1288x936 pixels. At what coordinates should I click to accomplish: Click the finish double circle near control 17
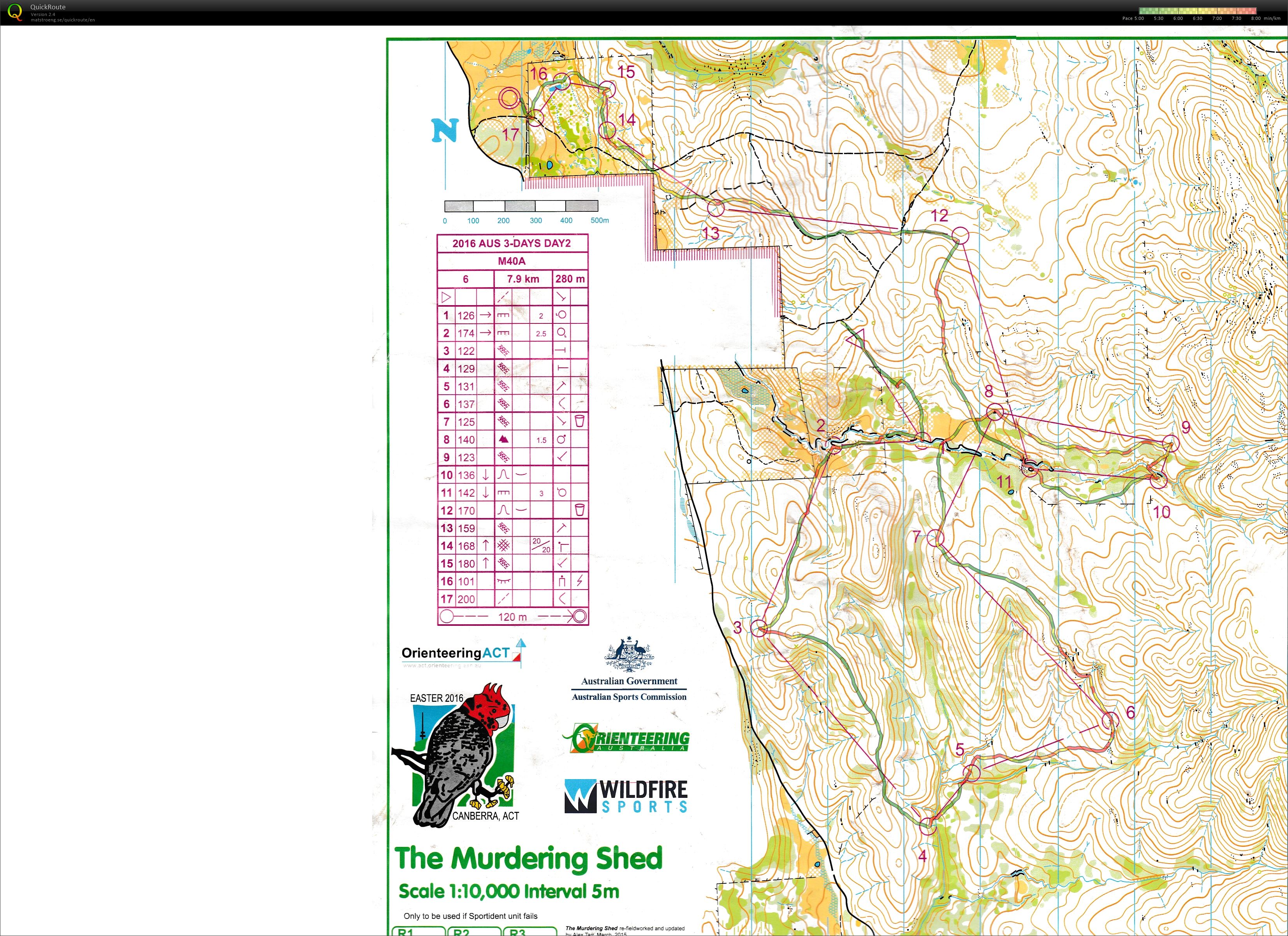point(509,98)
